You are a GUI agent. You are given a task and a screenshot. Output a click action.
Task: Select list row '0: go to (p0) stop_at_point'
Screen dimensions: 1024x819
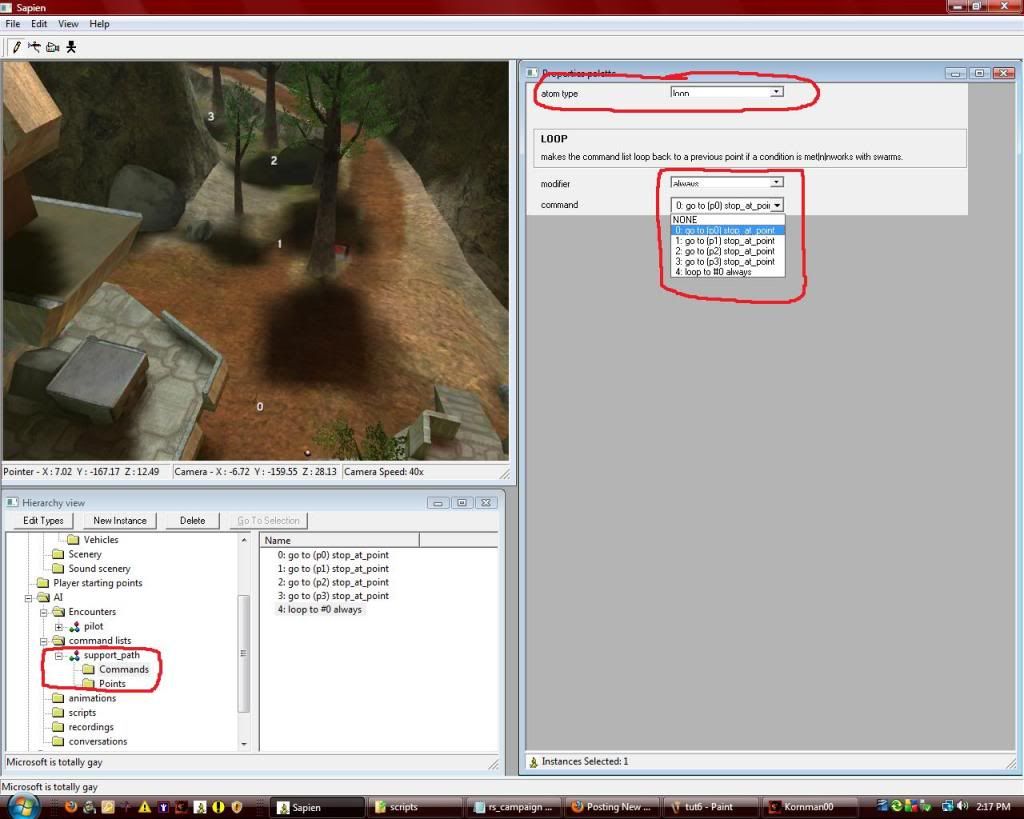333,555
